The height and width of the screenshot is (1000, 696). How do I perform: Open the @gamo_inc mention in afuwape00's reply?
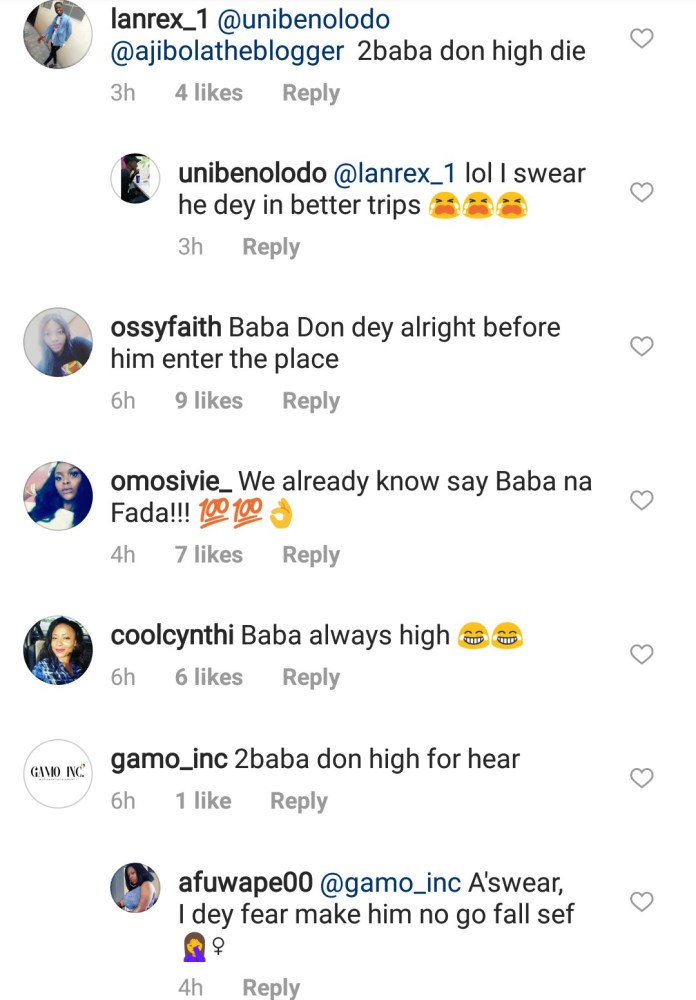coord(389,883)
